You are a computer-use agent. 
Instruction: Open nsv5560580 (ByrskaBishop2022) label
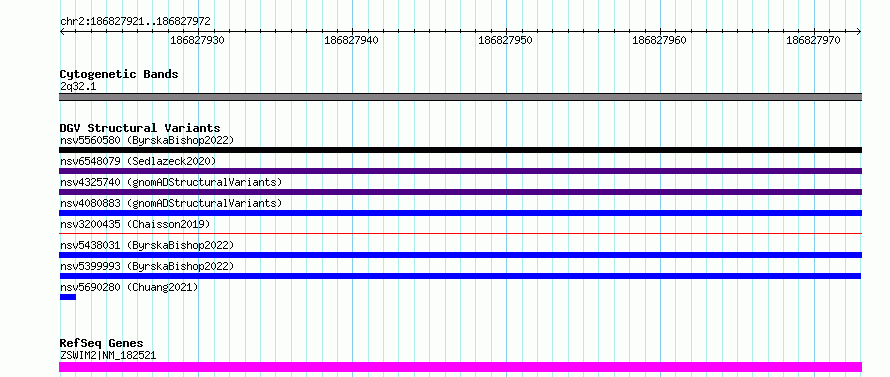147,140
